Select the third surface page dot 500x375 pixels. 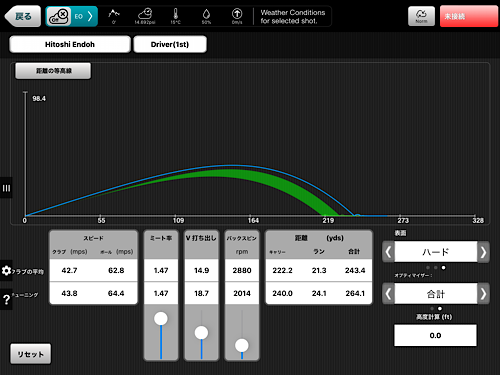(443, 267)
